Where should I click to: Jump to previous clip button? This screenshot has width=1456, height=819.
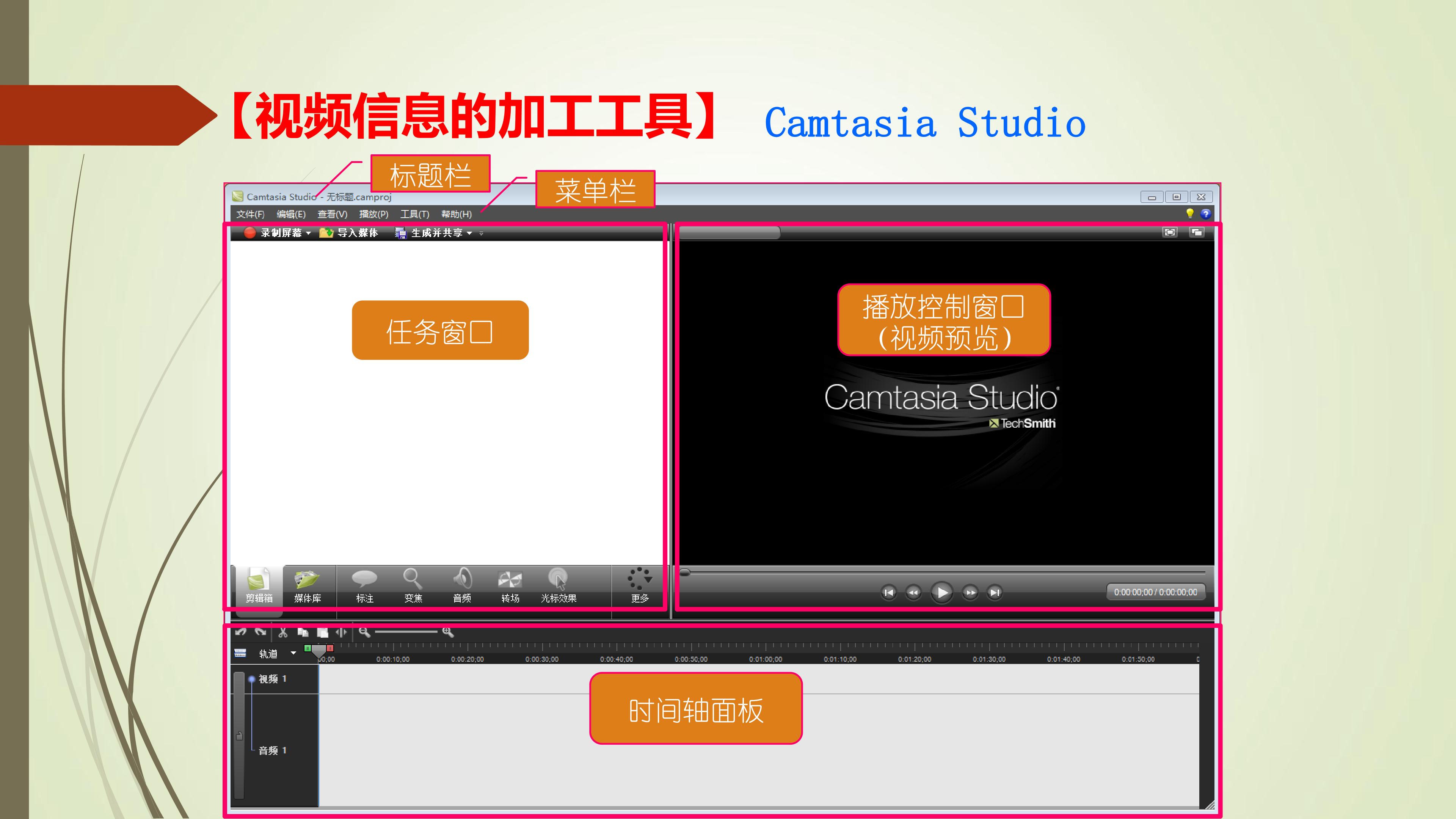pos(888,592)
